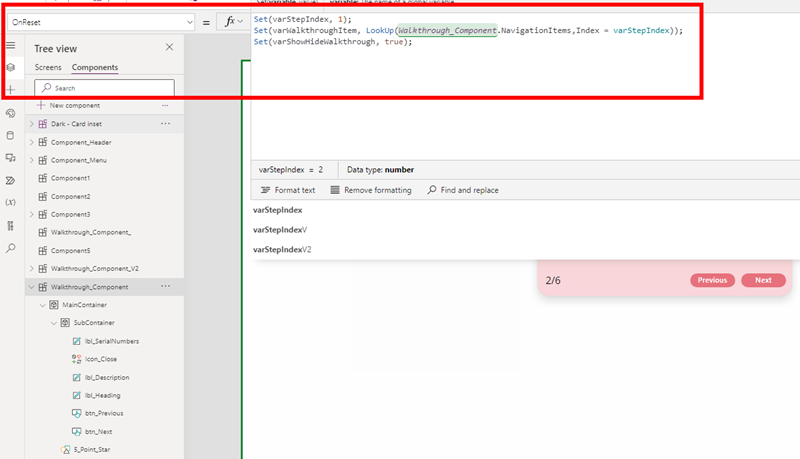Open the Advanced tools icon in left rail
800x459 pixels.
(11, 225)
